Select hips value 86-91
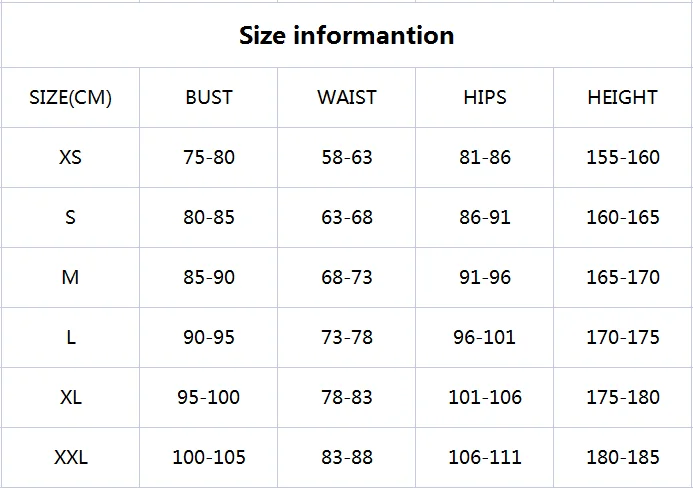This screenshot has width=693, height=488. (485, 217)
